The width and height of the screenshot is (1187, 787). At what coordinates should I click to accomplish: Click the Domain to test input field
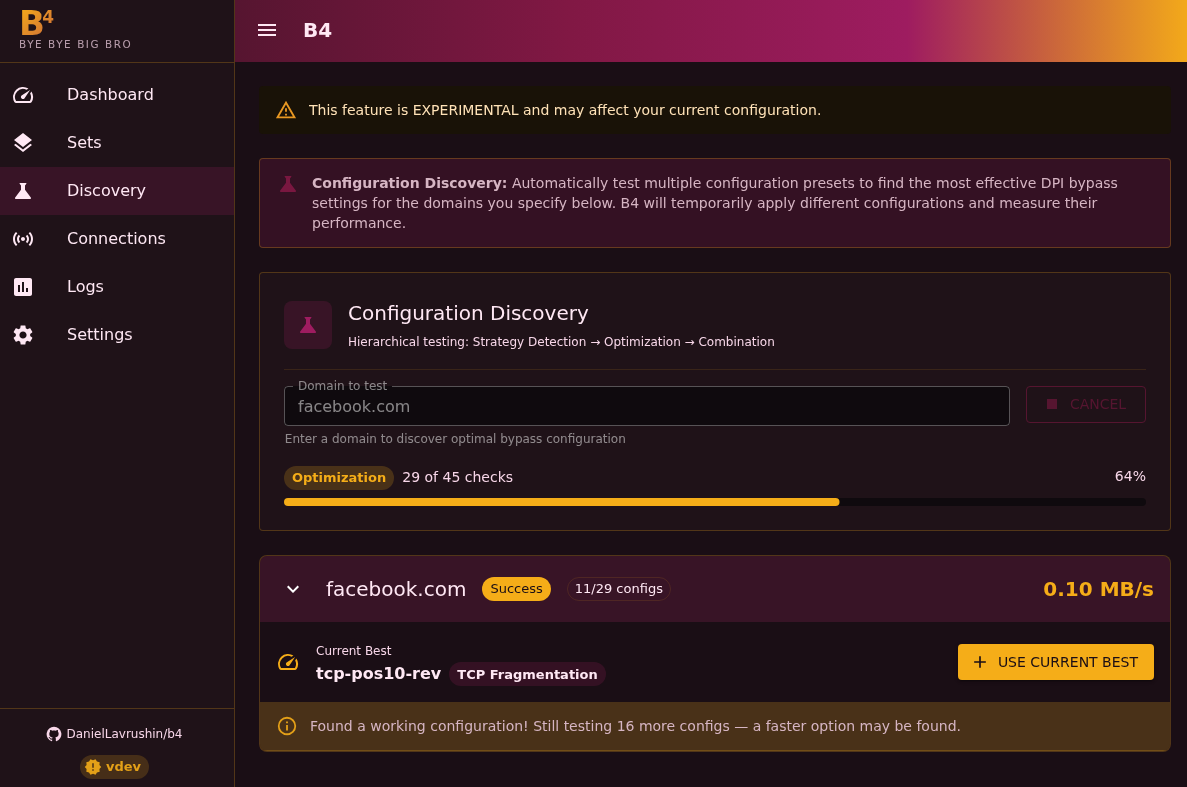tap(646, 406)
